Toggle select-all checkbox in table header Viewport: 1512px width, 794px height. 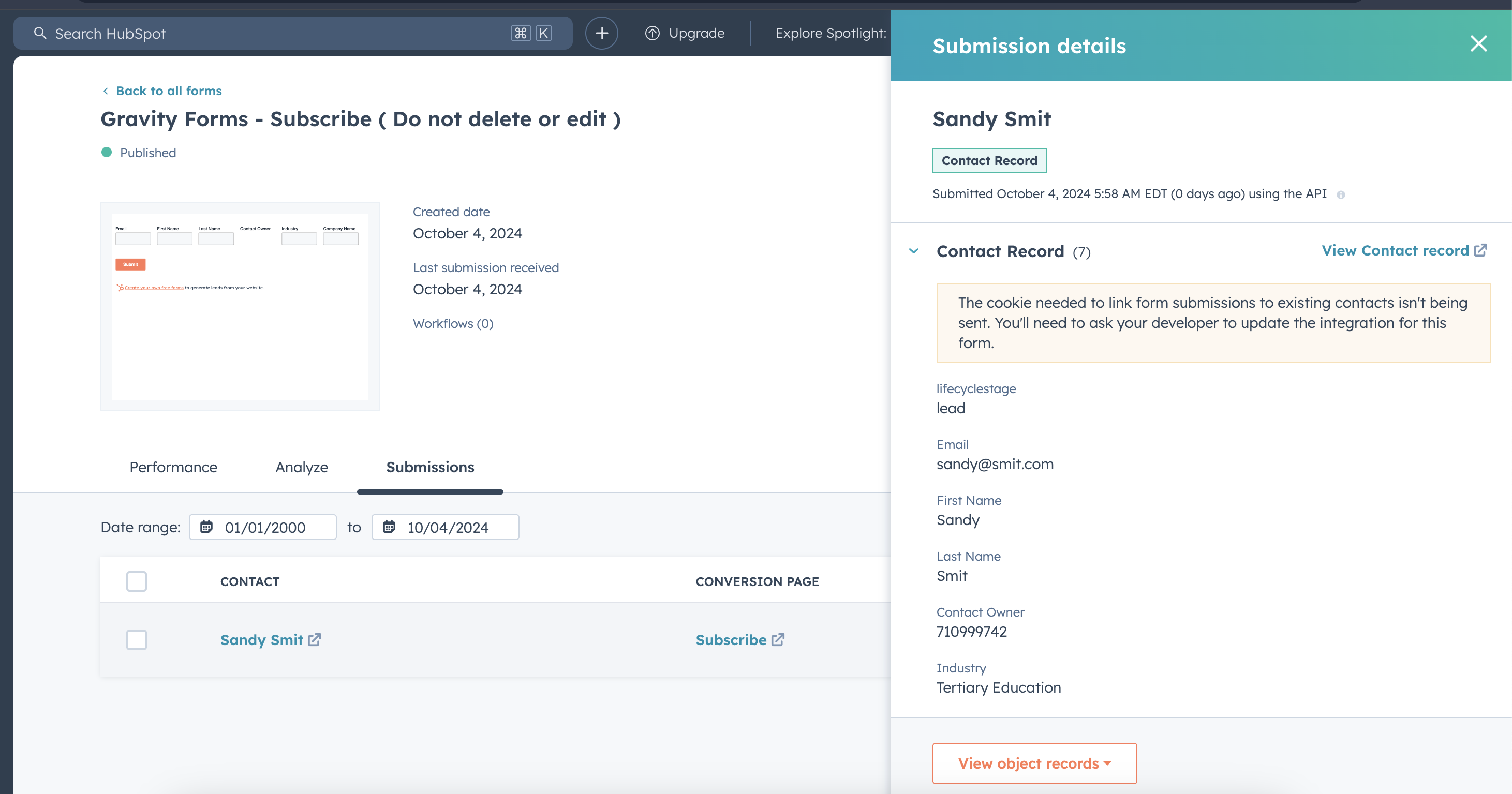point(136,581)
